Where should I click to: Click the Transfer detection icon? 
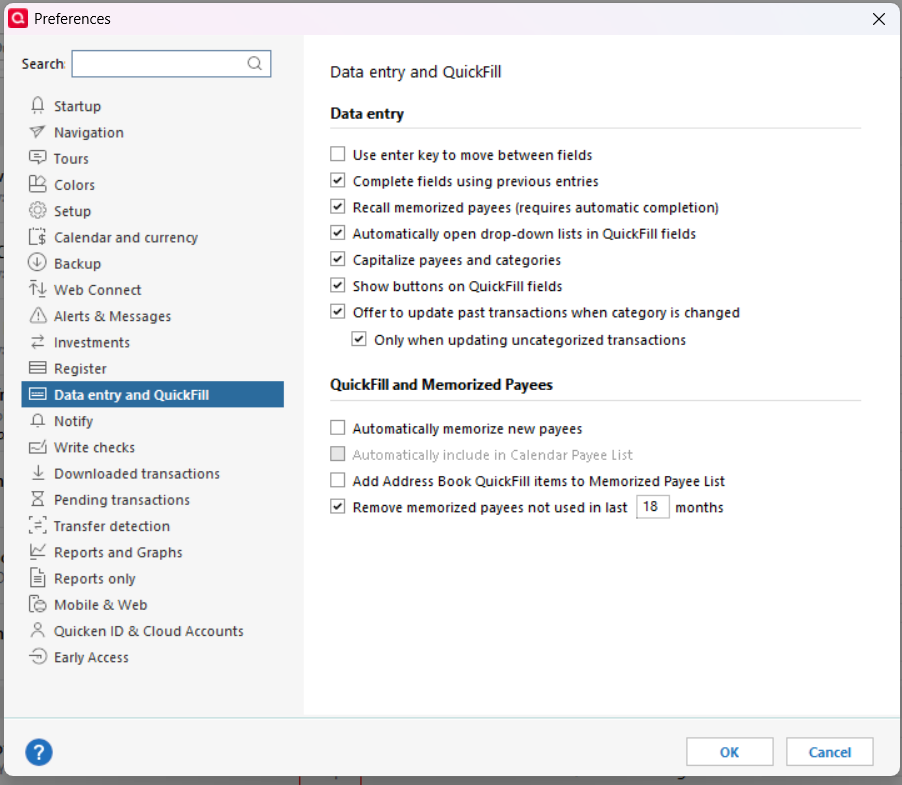click(37, 525)
